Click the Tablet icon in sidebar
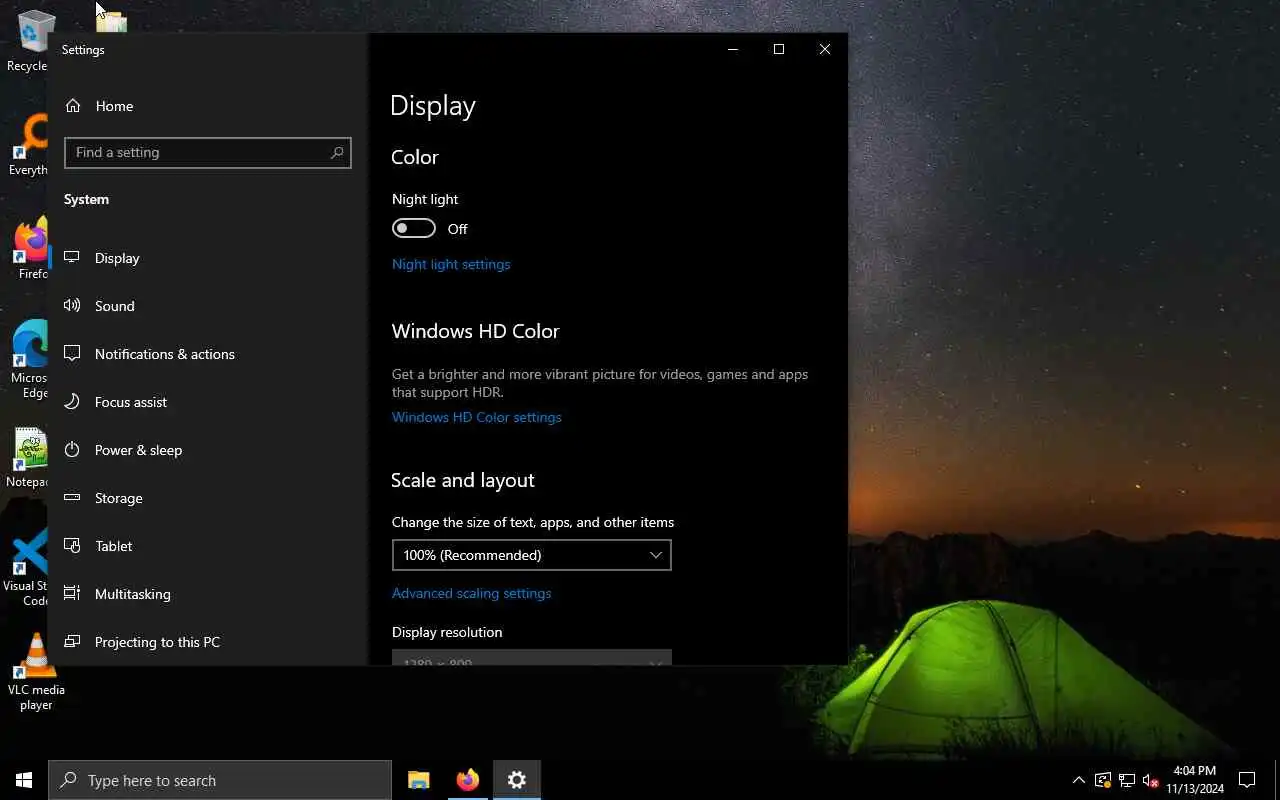Image resolution: width=1280 pixels, height=800 pixels. tap(72, 546)
